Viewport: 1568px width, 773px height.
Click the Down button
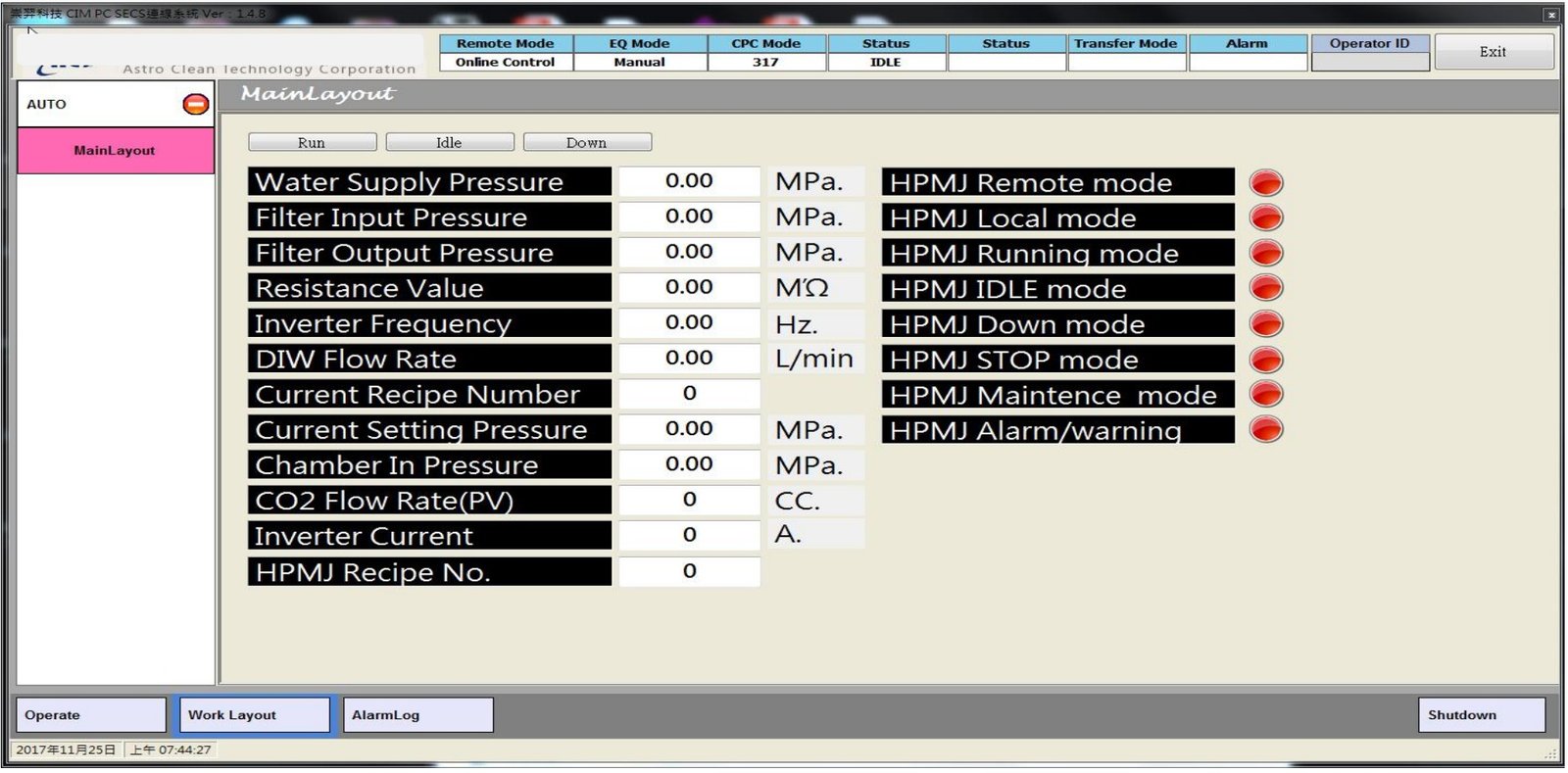pyautogui.click(x=587, y=143)
